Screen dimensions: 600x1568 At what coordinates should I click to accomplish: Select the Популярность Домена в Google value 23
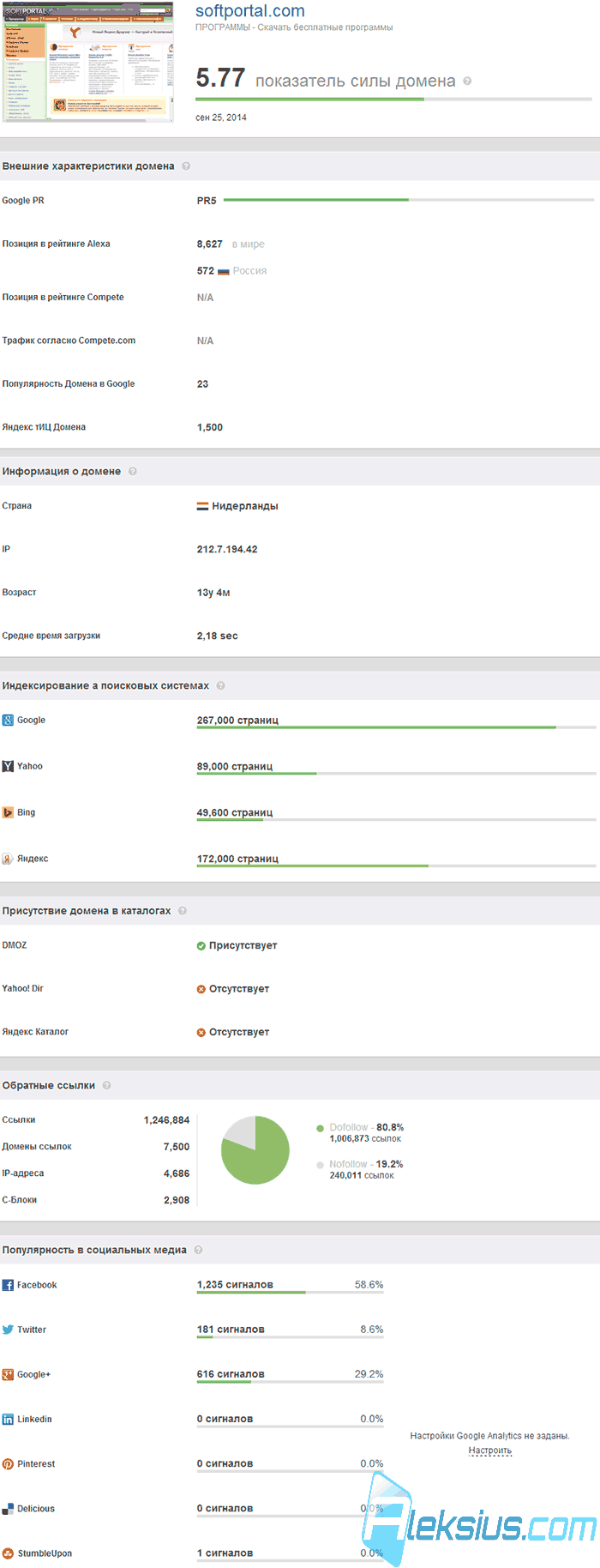click(x=203, y=384)
